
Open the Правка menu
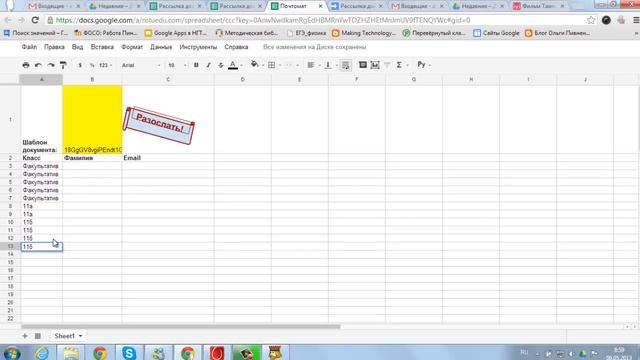click(54, 47)
